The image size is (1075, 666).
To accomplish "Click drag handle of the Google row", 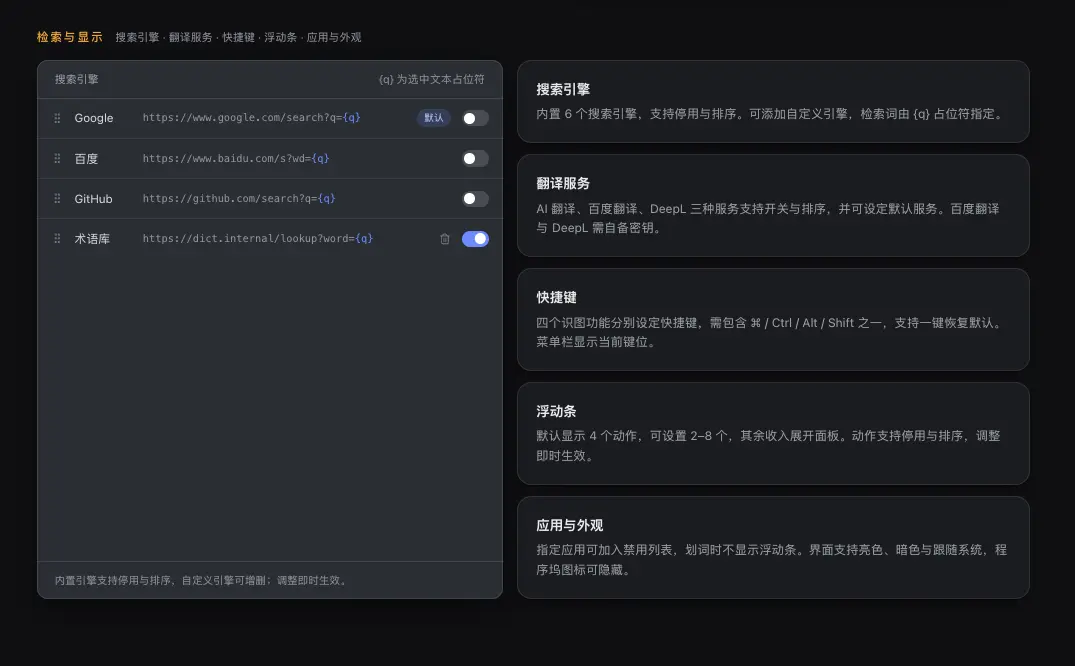I will pyautogui.click(x=57, y=118).
